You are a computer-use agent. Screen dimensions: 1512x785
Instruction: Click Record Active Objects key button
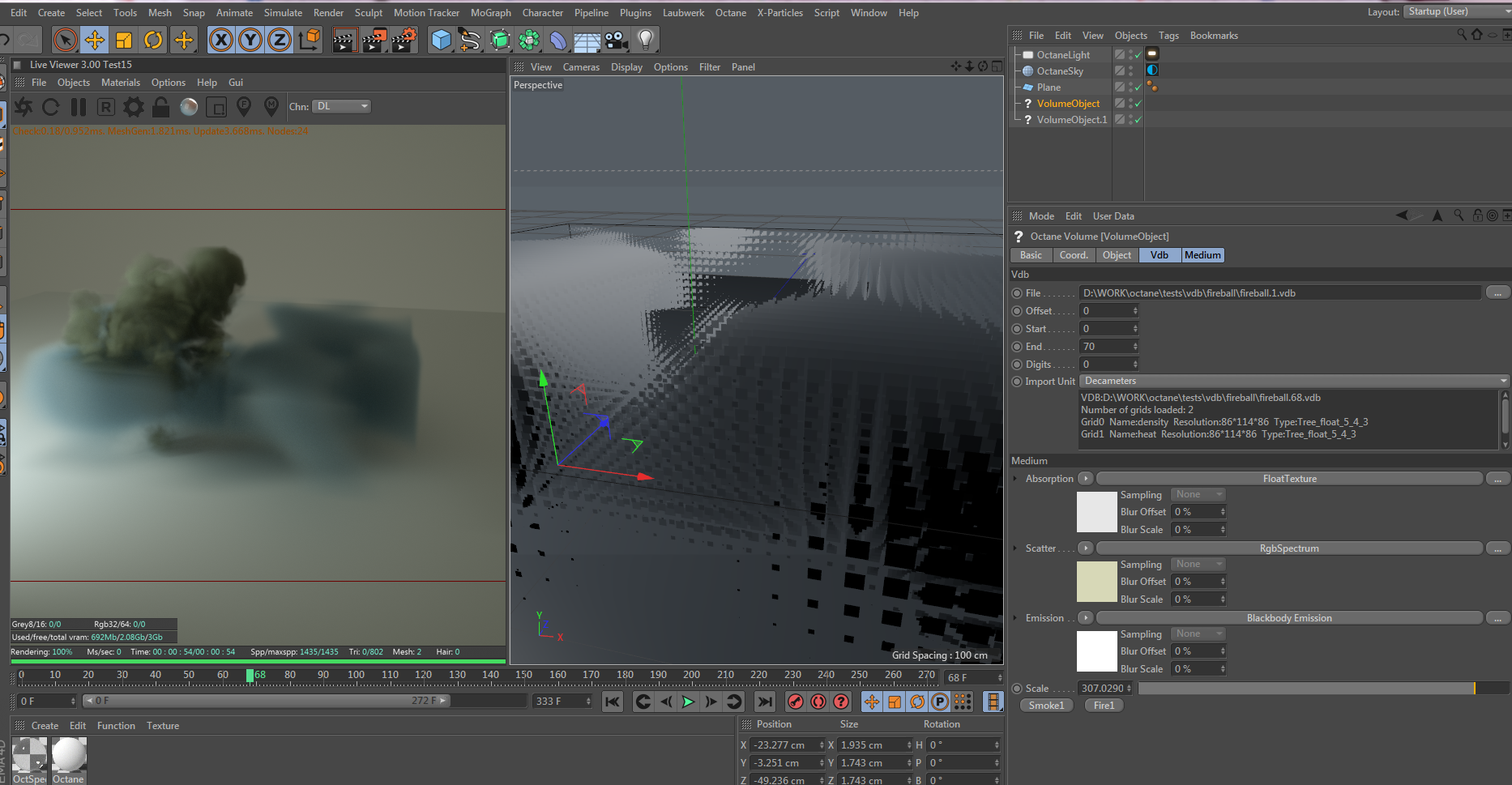[796, 702]
